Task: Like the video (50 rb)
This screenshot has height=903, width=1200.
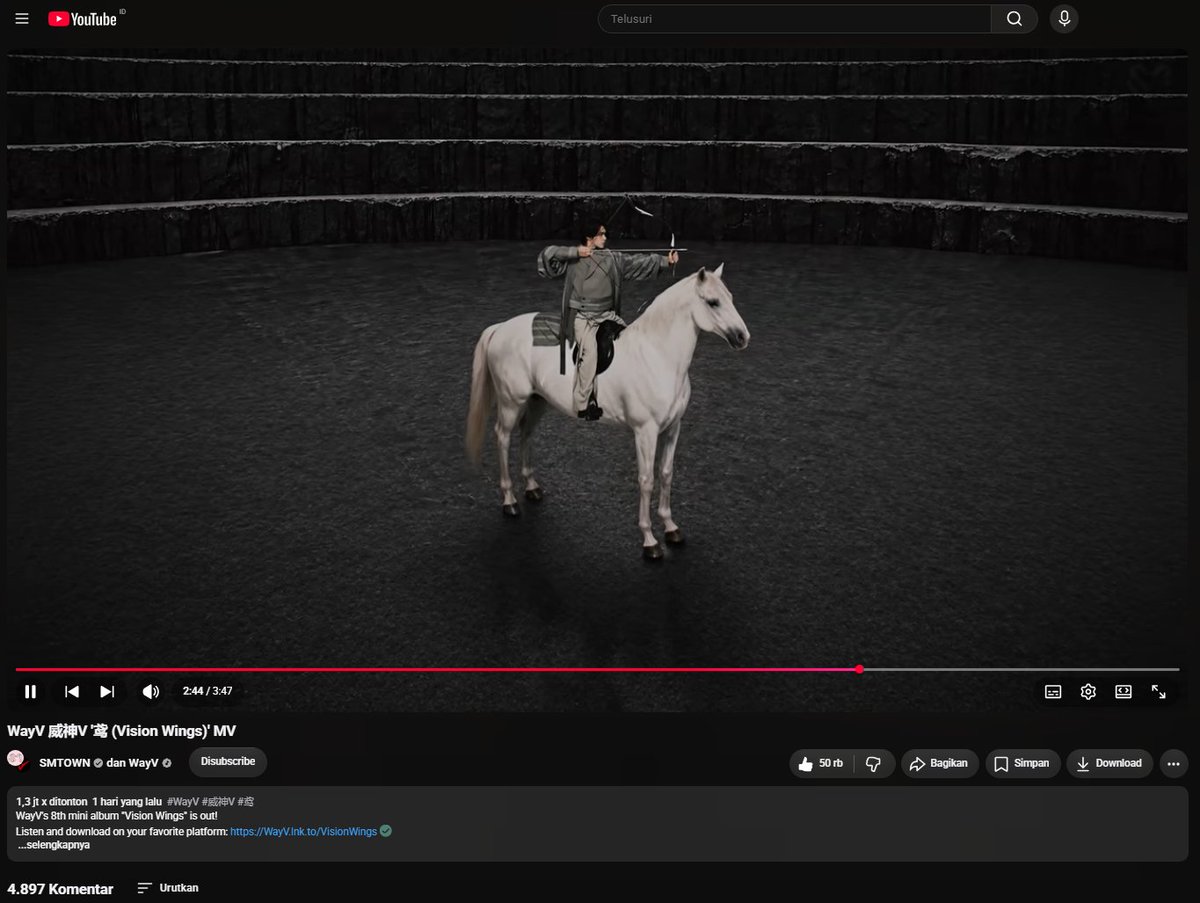Action: click(x=821, y=763)
